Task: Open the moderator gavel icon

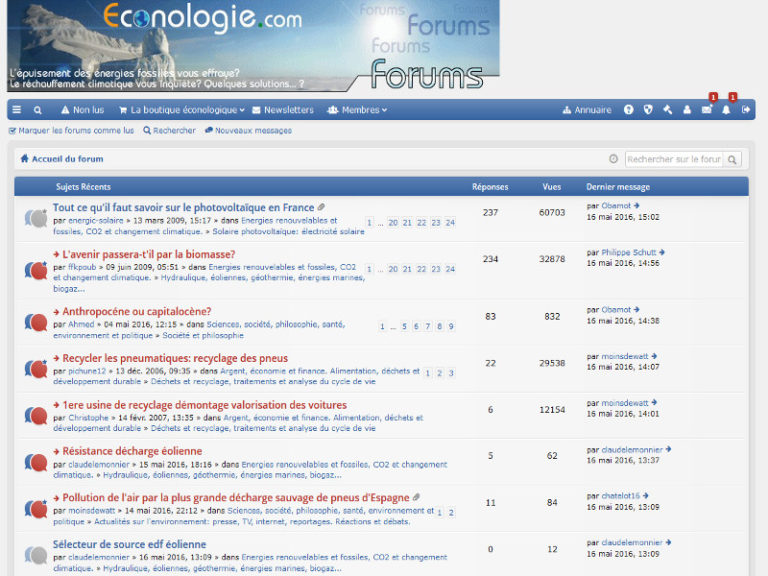Action: (x=668, y=110)
